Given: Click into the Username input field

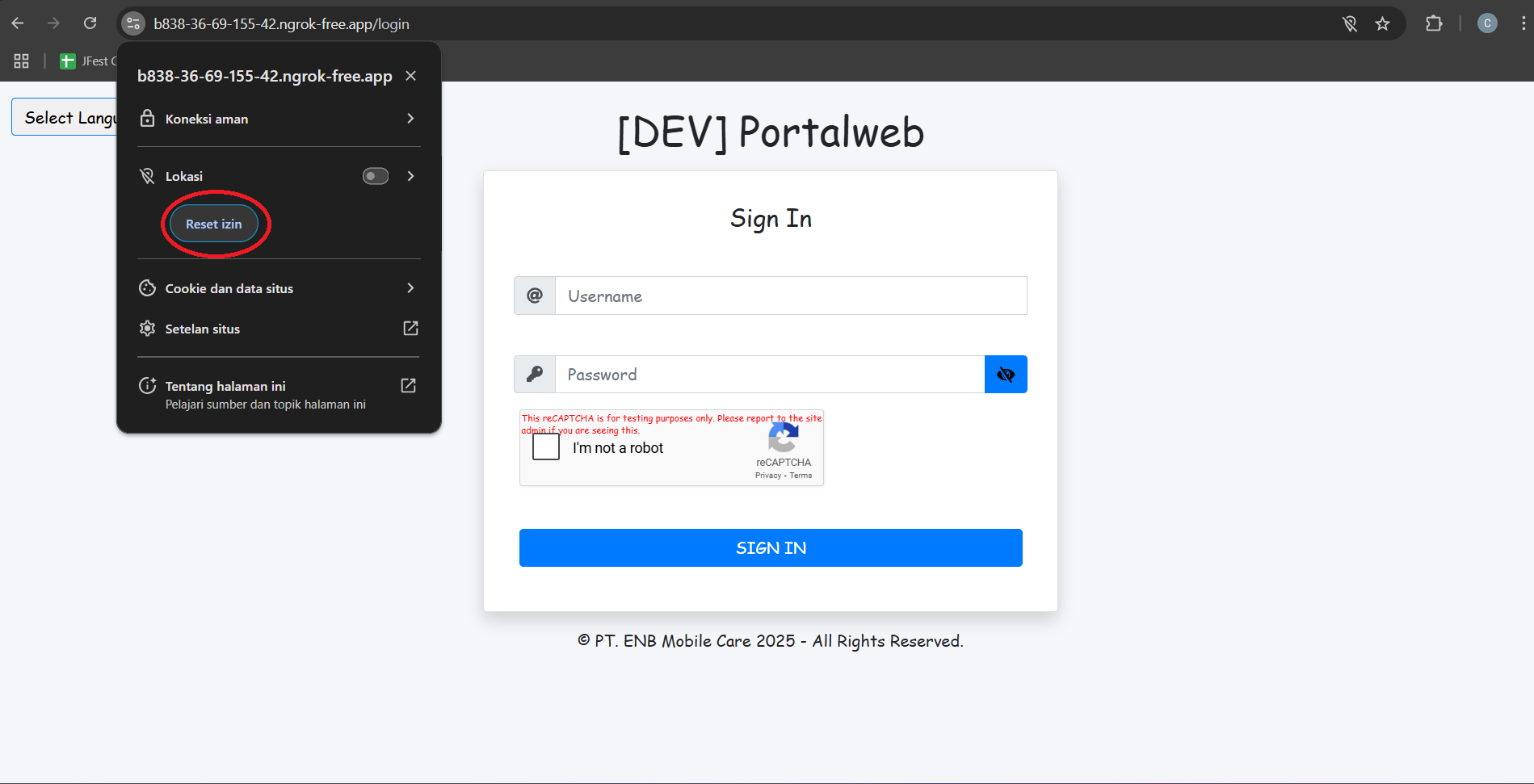Looking at the screenshot, I should pyautogui.click(x=790, y=296).
